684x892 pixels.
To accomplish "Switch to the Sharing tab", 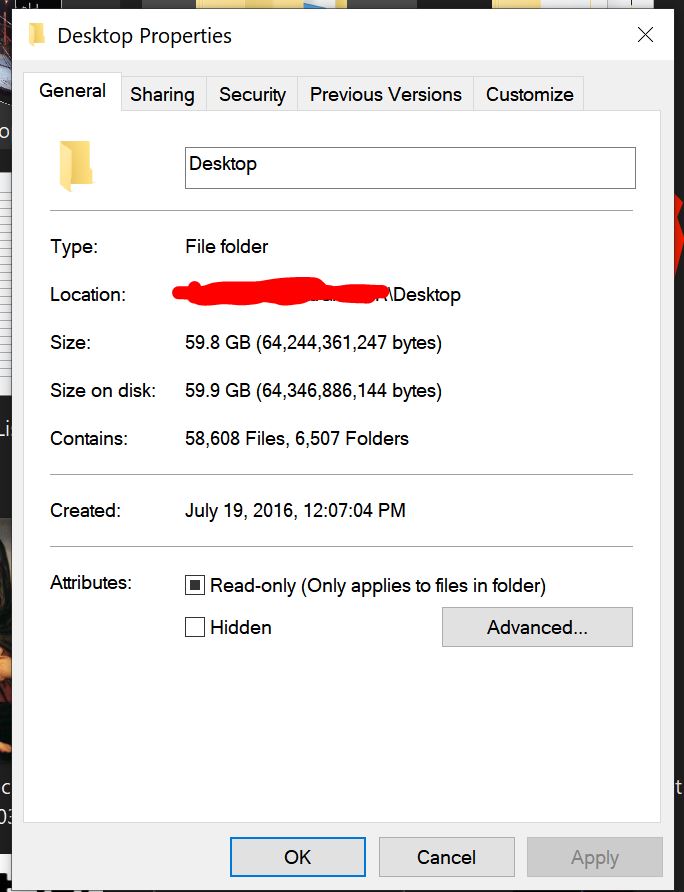I will [162, 94].
